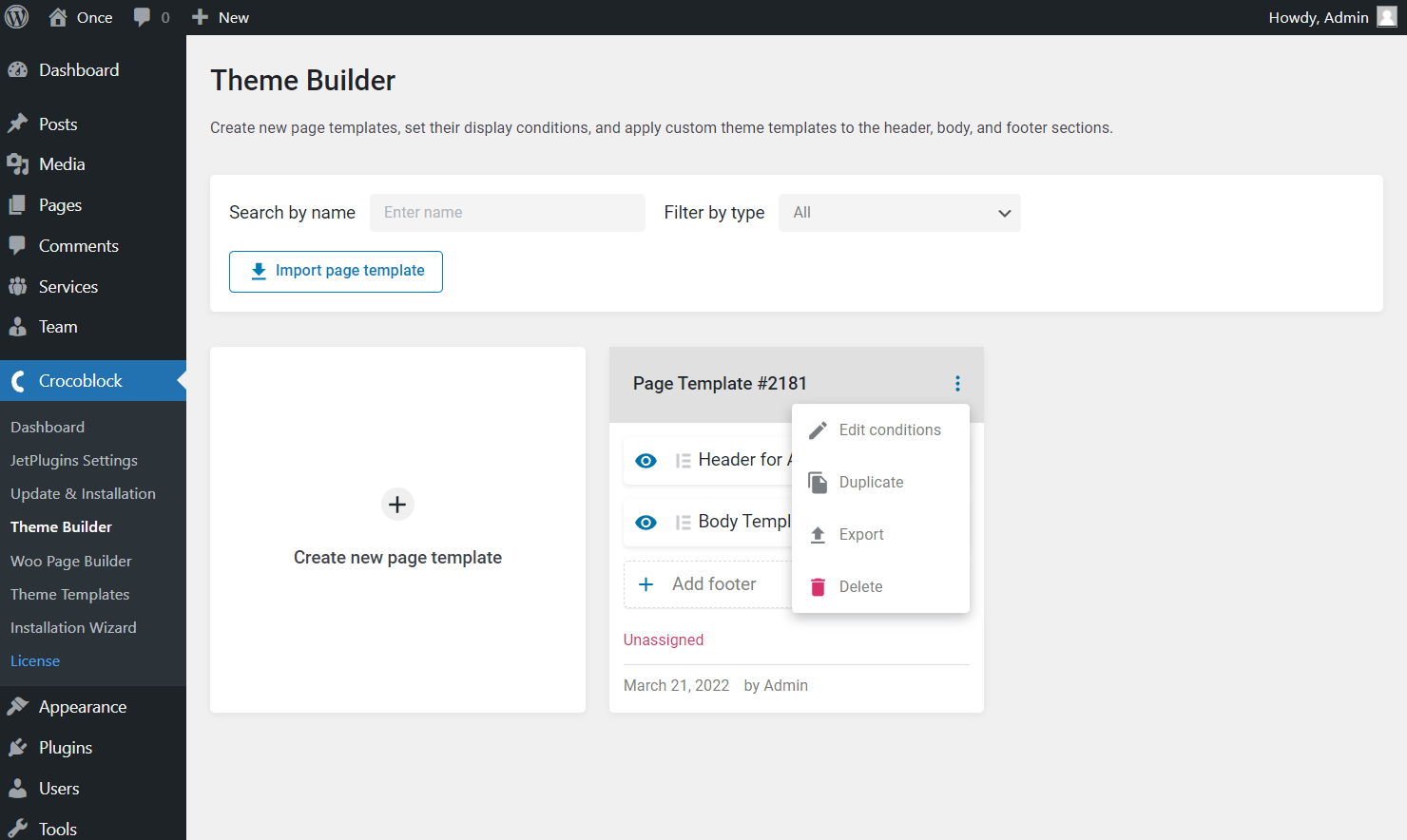
Task: Click the Header template row name
Action: coord(745,460)
